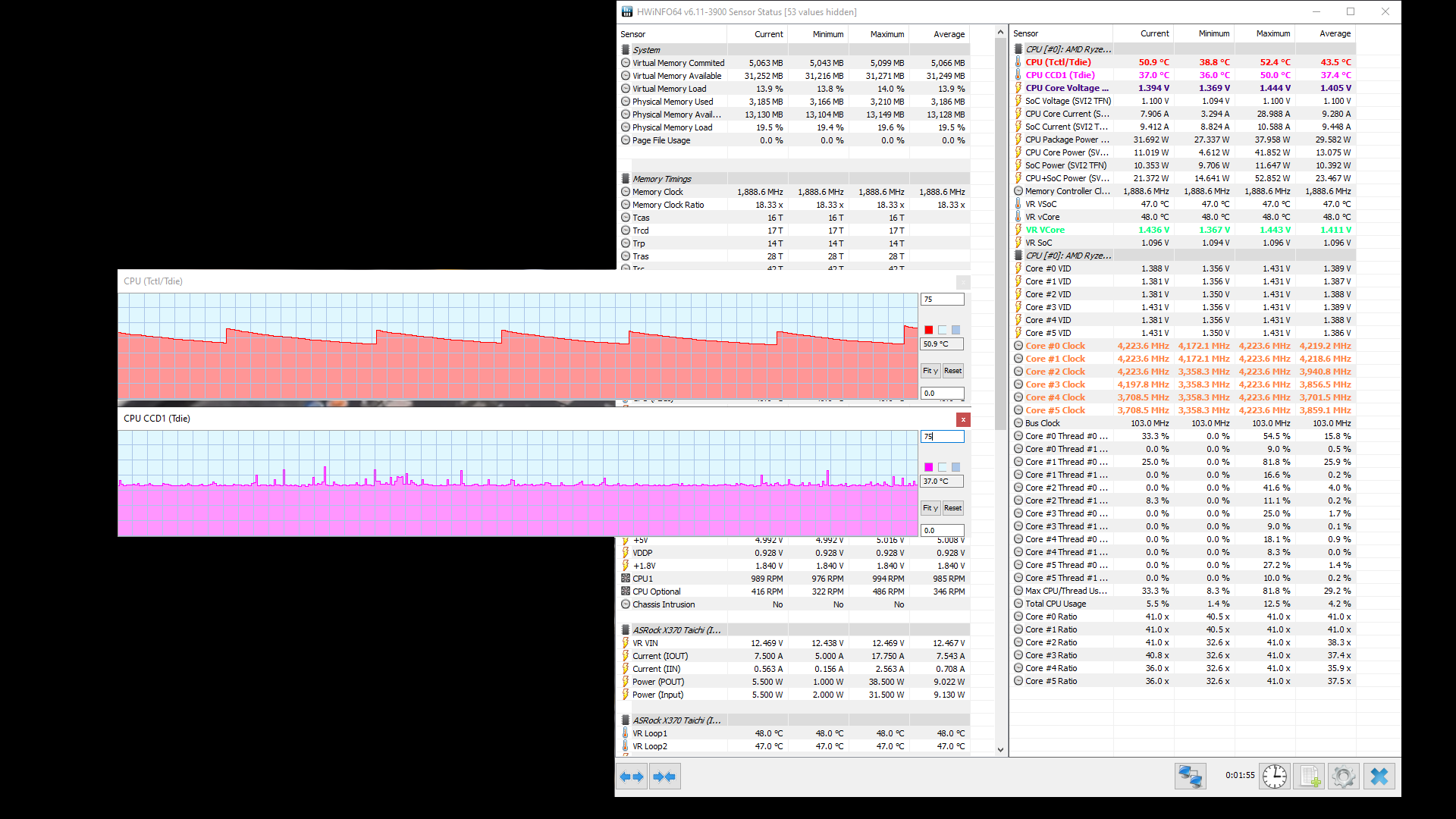The width and height of the screenshot is (1456, 819).
Task: Click the logging start sheet icon
Action: [1309, 777]
